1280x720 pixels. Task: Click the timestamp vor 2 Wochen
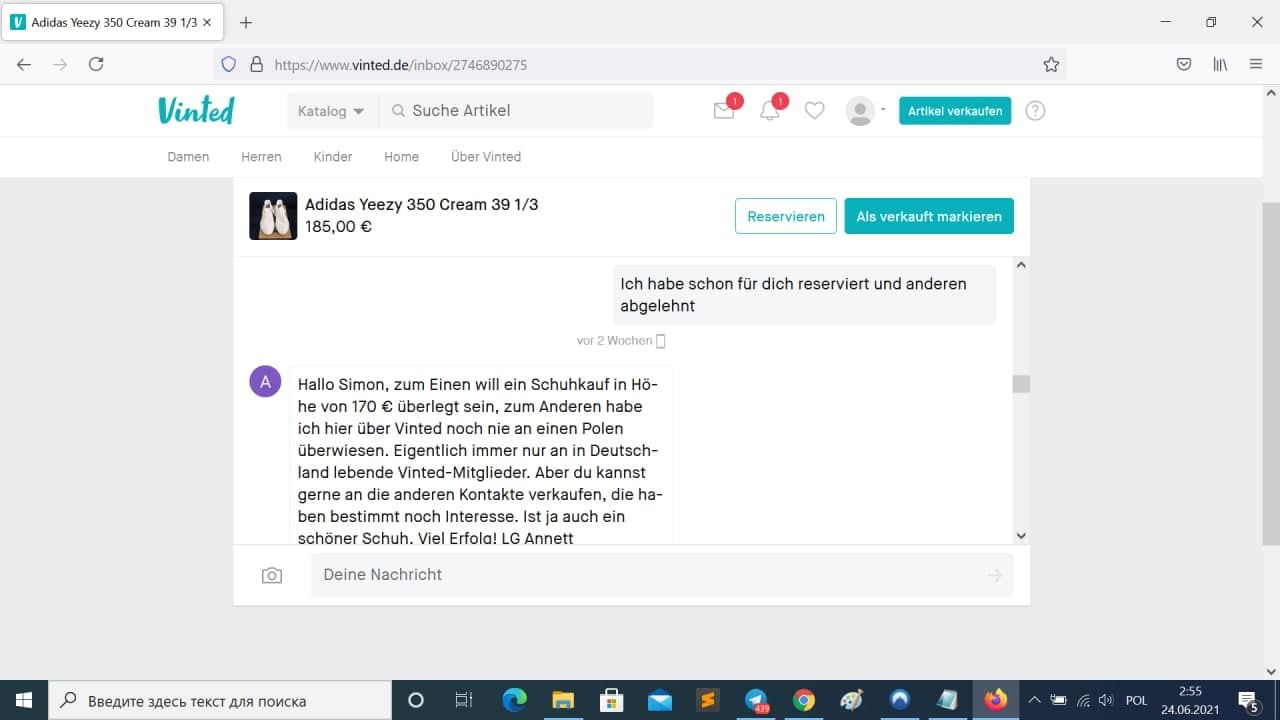pos(614,341)
